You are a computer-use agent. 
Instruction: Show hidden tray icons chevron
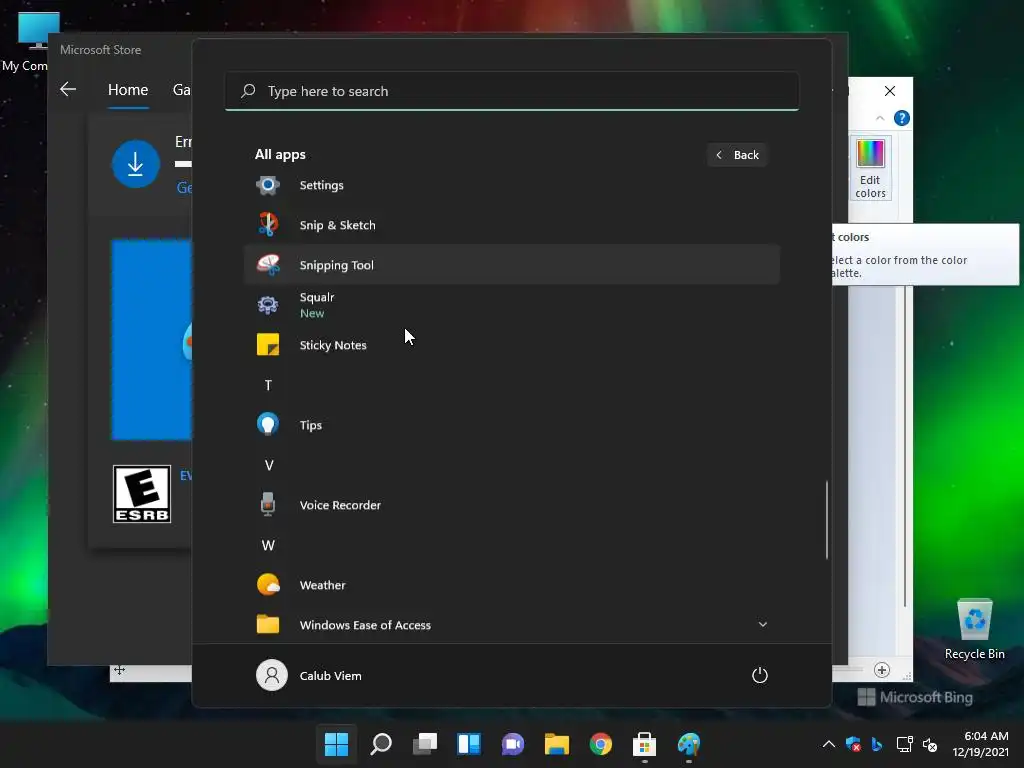[x=829, y=744]
